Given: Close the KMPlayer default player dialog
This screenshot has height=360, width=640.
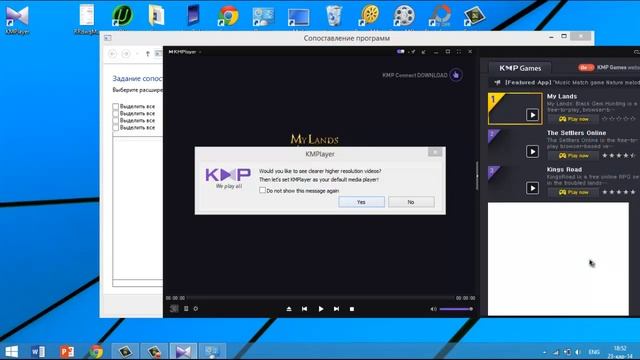Looking at the screenshot, I should click(x=435, y=152).
